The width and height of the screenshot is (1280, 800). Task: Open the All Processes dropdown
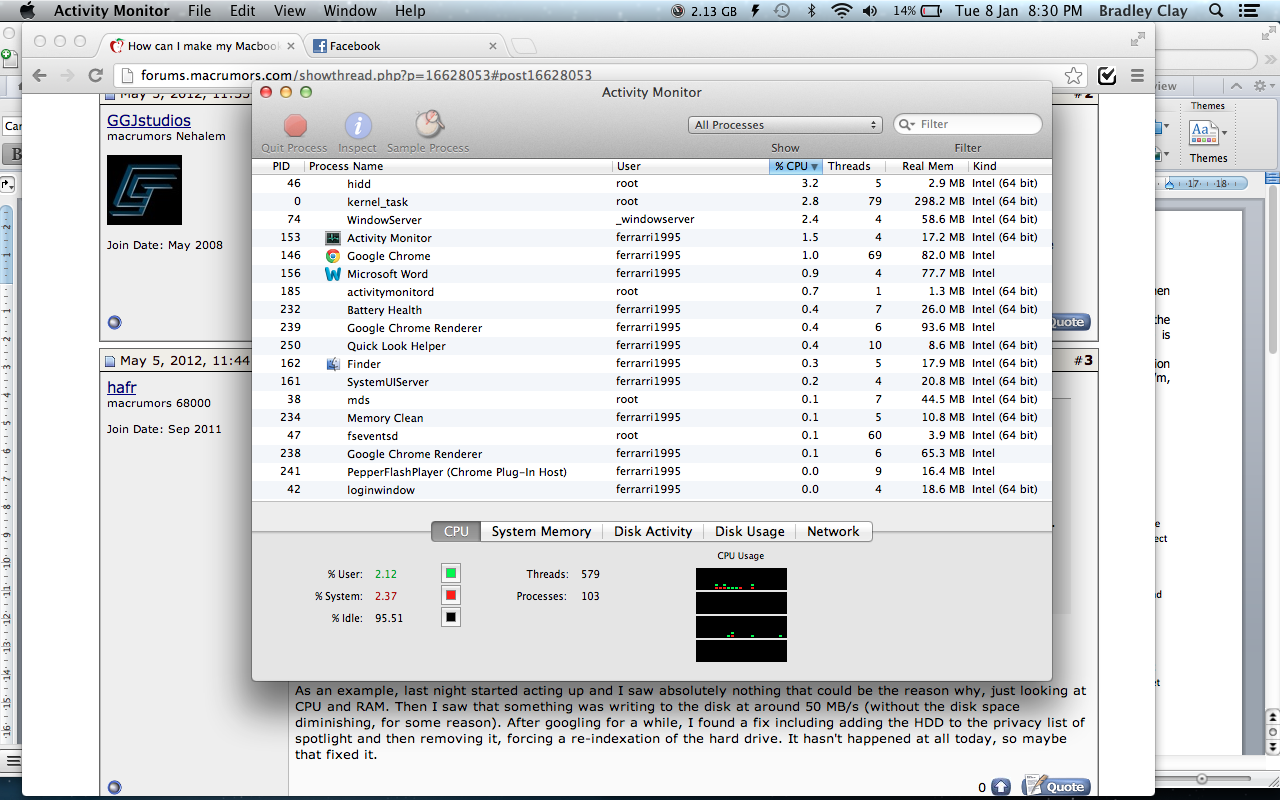[x=785, y=125]
